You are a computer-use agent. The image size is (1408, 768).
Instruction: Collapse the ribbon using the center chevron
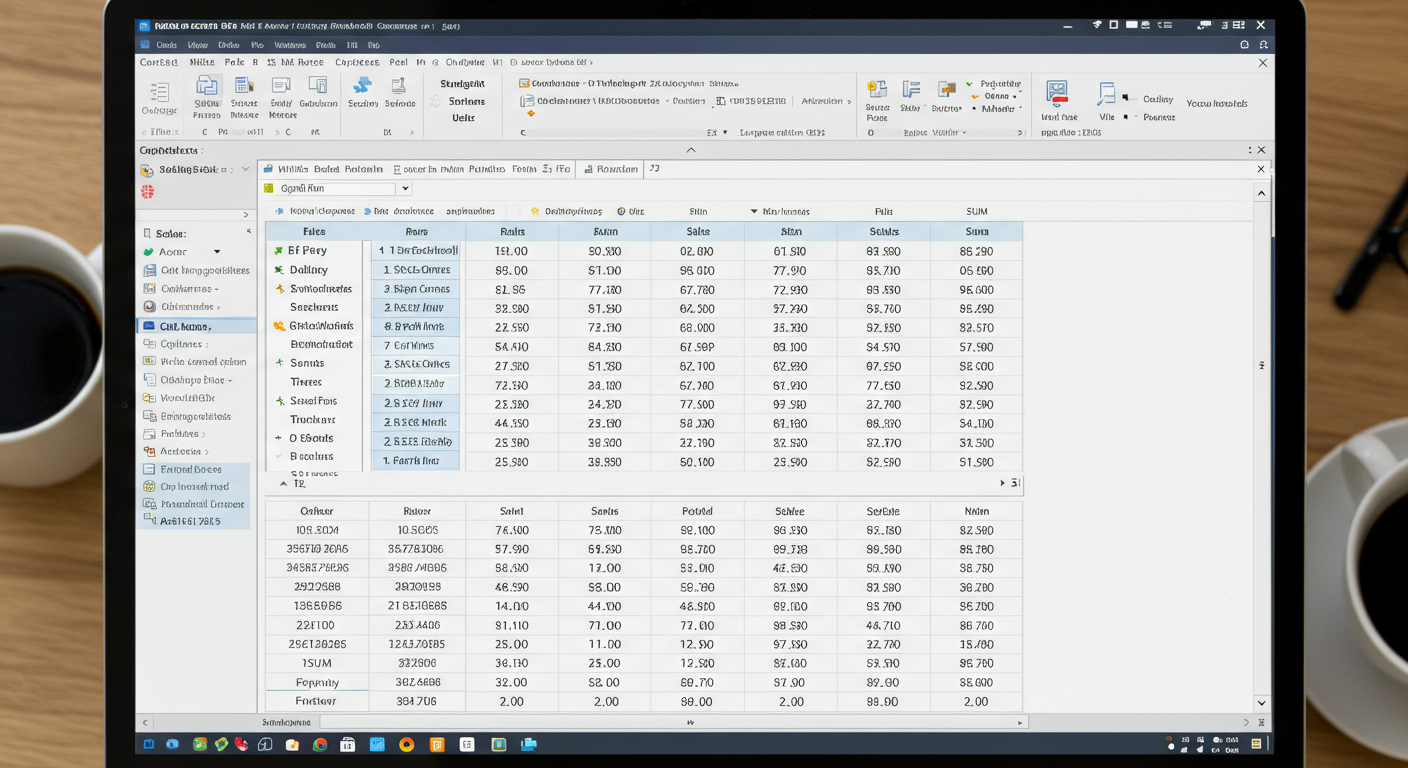point(690,150)
